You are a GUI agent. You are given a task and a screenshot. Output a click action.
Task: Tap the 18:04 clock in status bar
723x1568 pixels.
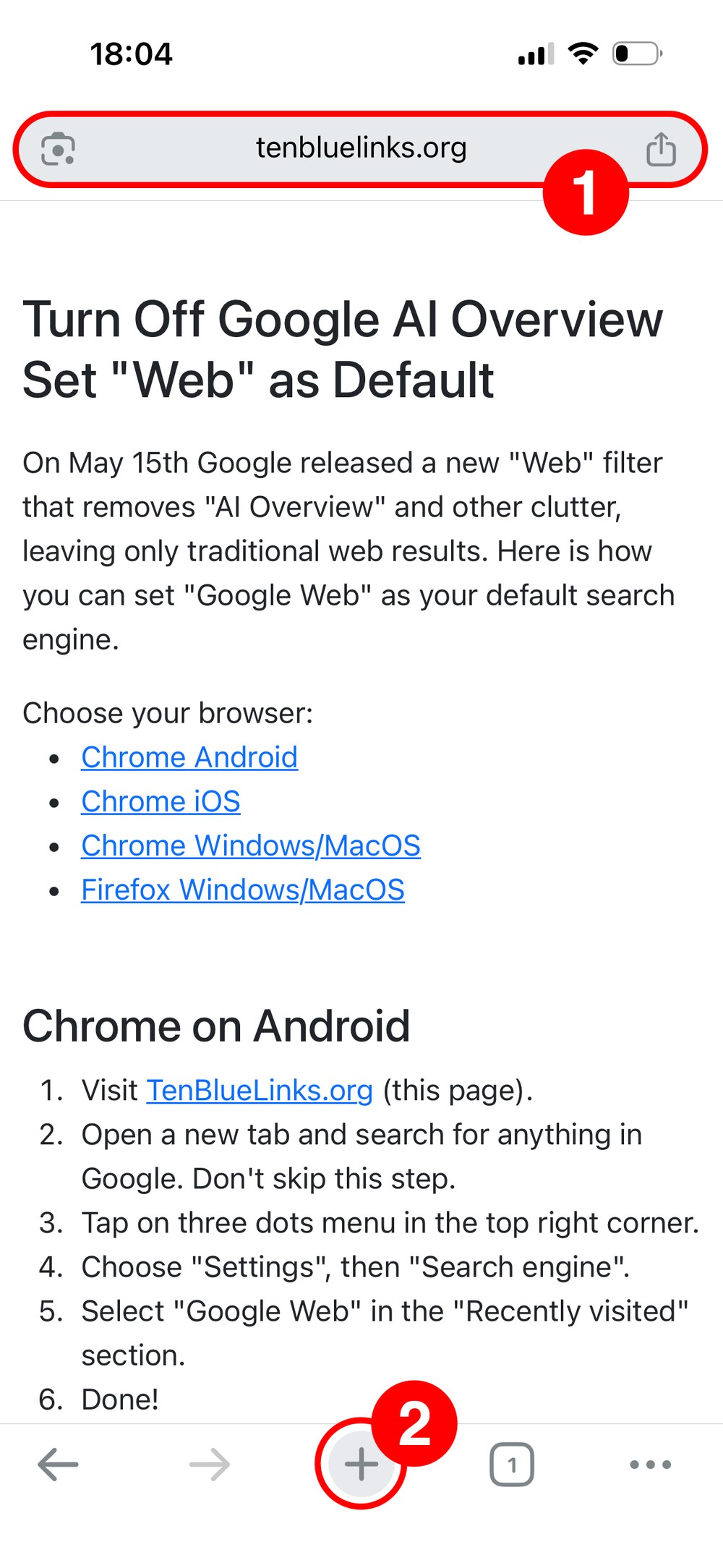(131, 54)
